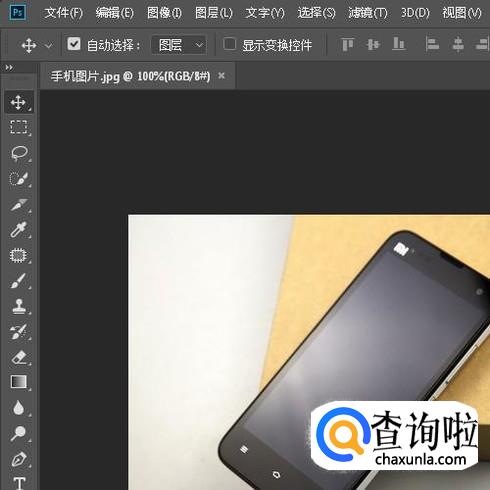
Task: Switch to 手机图片.jpg document tab
Action: click(x=130, y=76)
